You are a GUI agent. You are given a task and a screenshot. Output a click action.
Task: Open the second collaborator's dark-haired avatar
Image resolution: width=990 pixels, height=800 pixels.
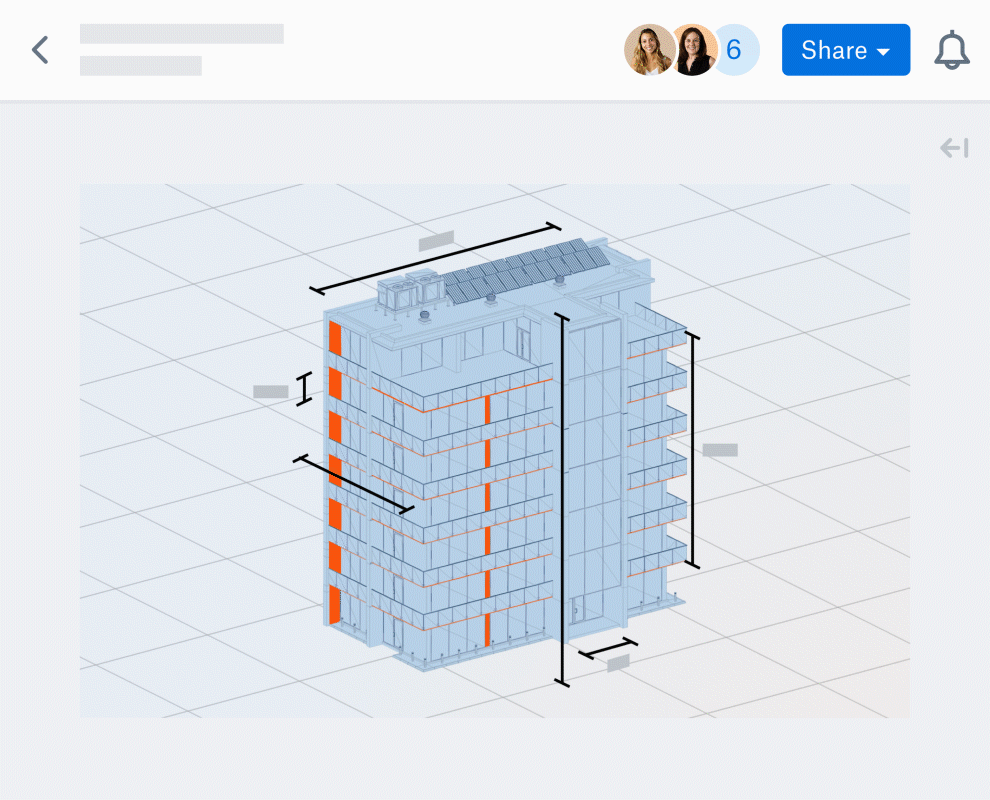(x=693, y=50)
